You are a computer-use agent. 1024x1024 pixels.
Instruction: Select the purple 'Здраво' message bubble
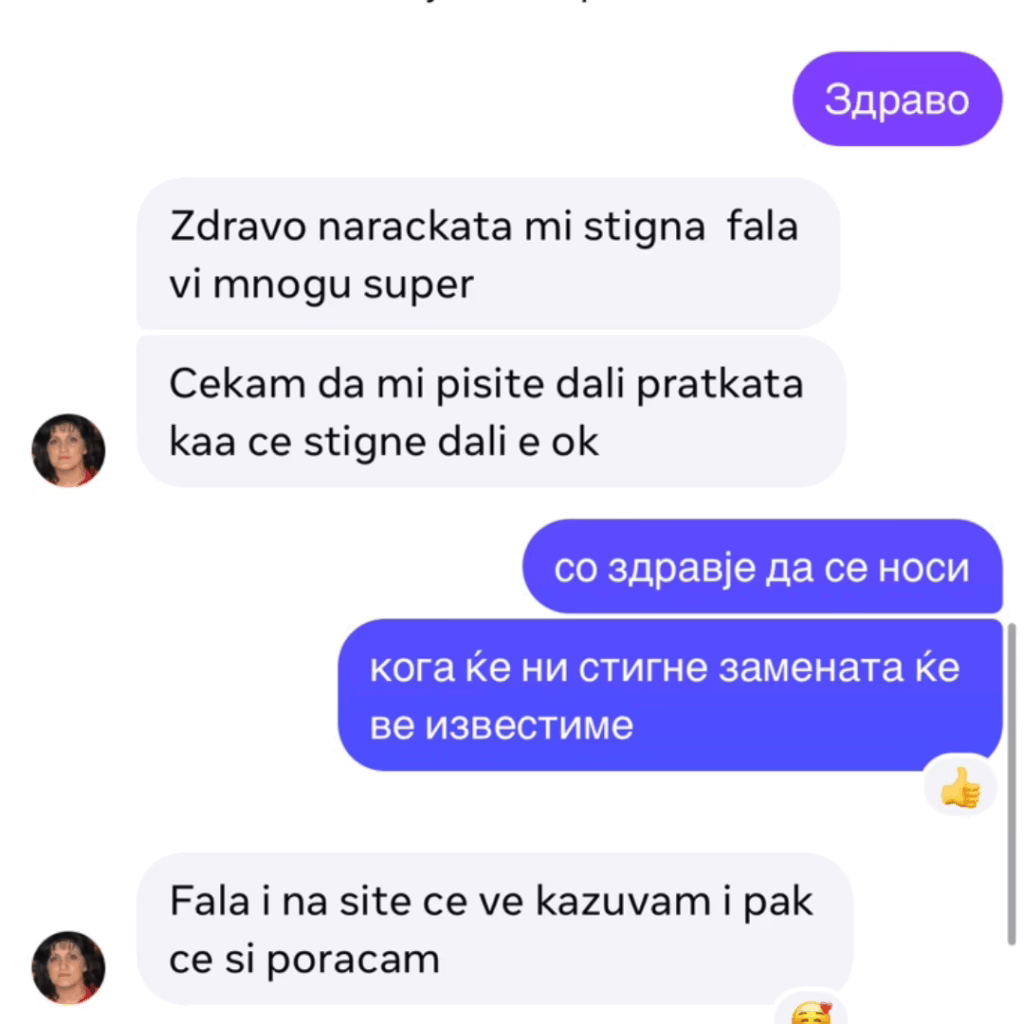point(897,99)
